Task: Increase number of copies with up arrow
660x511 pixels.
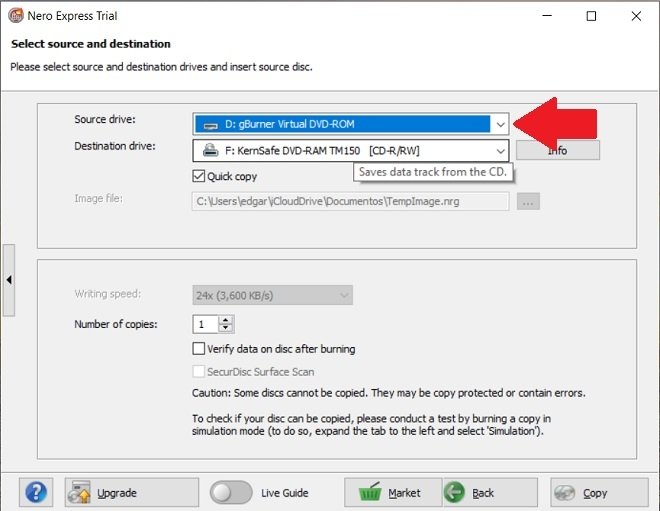Action: [x=226, y=320]
